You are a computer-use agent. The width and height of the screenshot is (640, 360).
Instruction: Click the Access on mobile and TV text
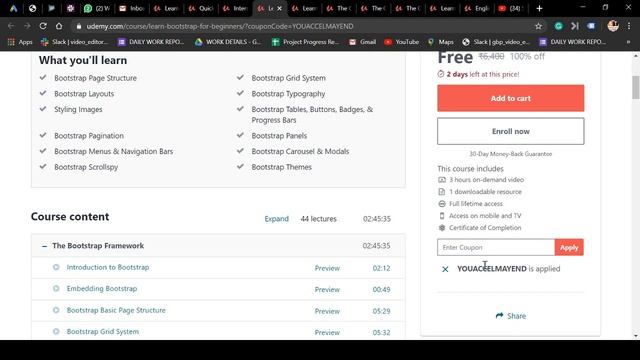tap(485, 216)
